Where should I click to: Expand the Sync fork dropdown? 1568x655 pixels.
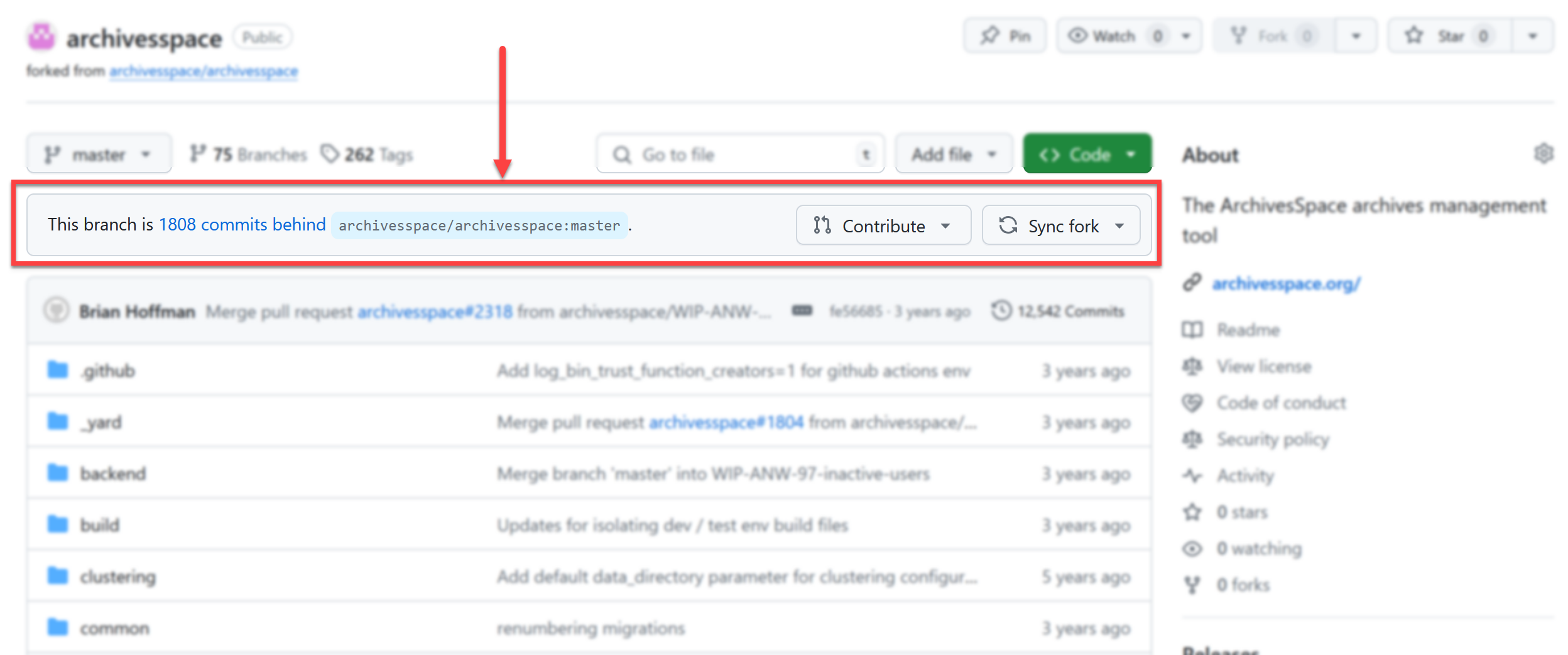click(x=1061, y=225)
